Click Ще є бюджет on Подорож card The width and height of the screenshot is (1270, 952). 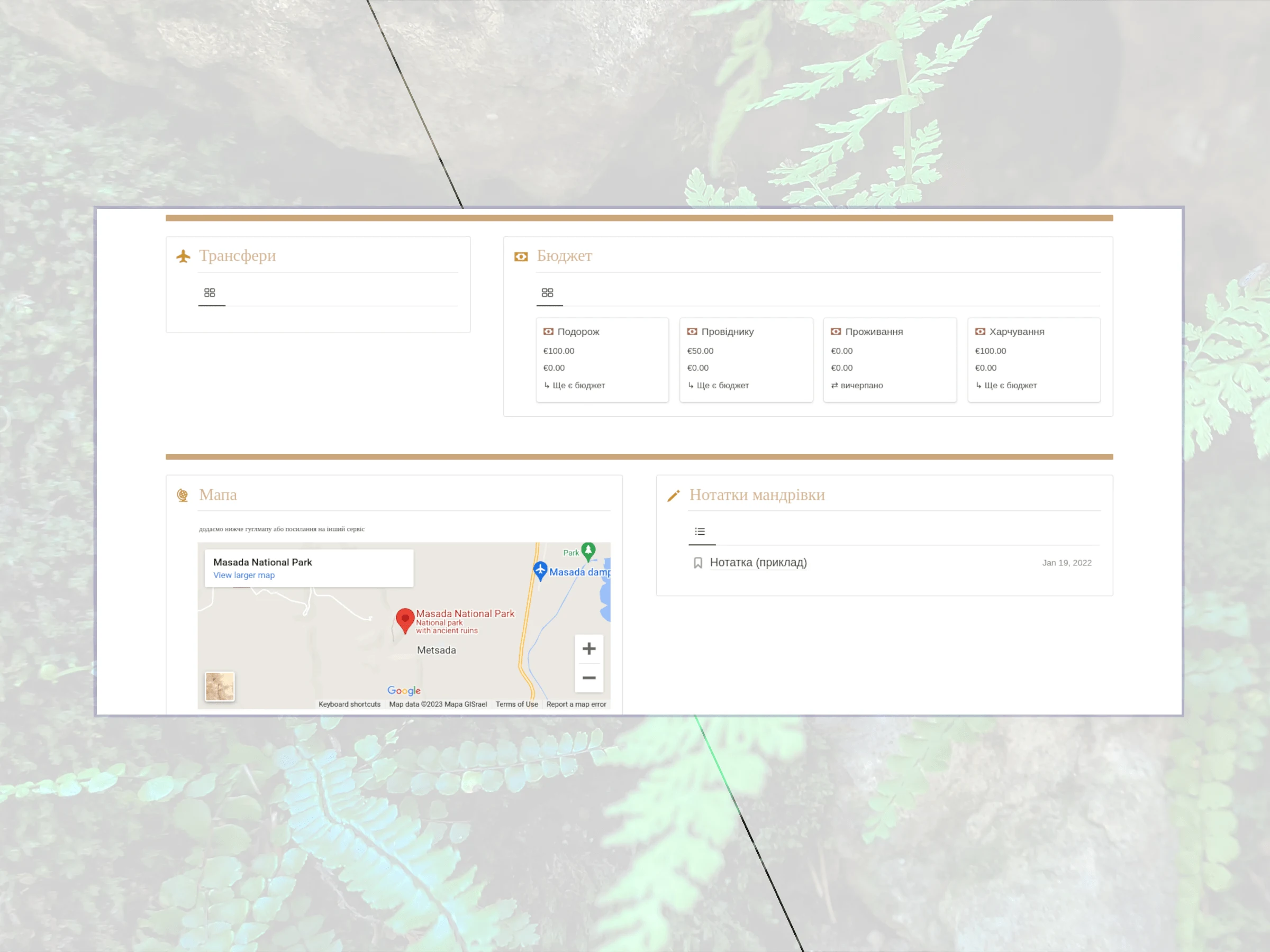click(x=574, y=386)
